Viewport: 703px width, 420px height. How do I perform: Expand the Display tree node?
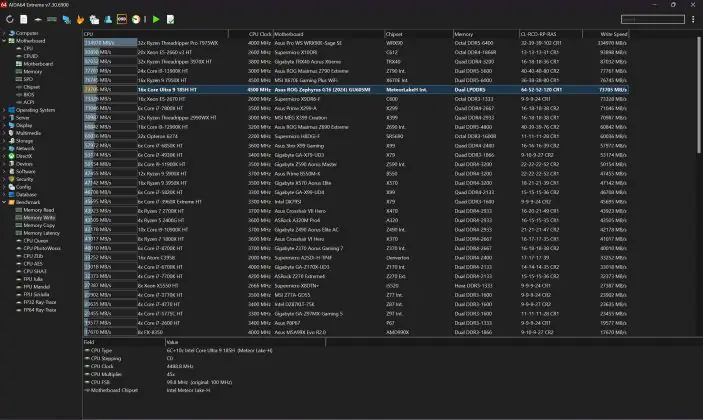[4, 125]
